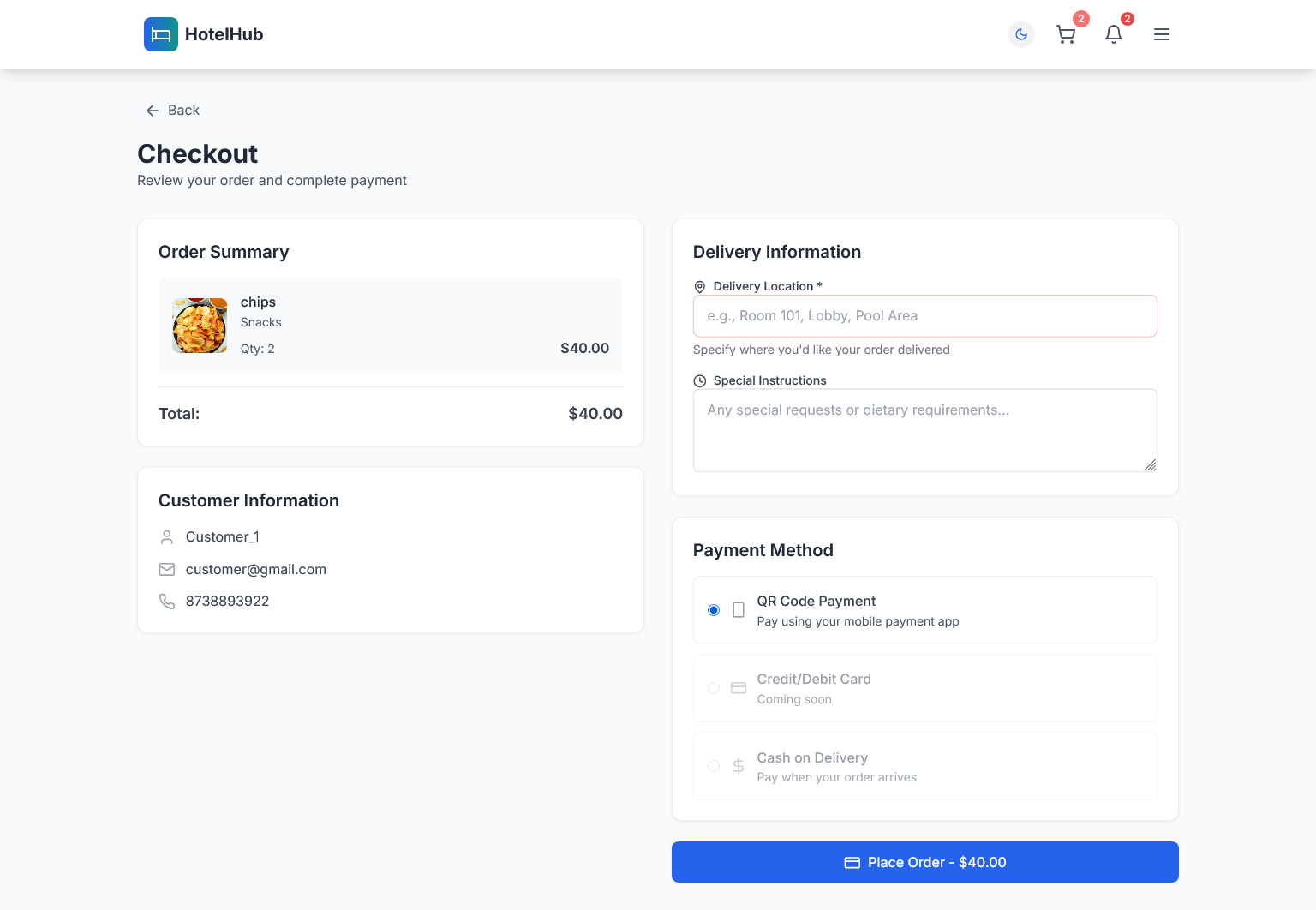
Task: Click the Snacks category text
Action: tap(261, 323)
